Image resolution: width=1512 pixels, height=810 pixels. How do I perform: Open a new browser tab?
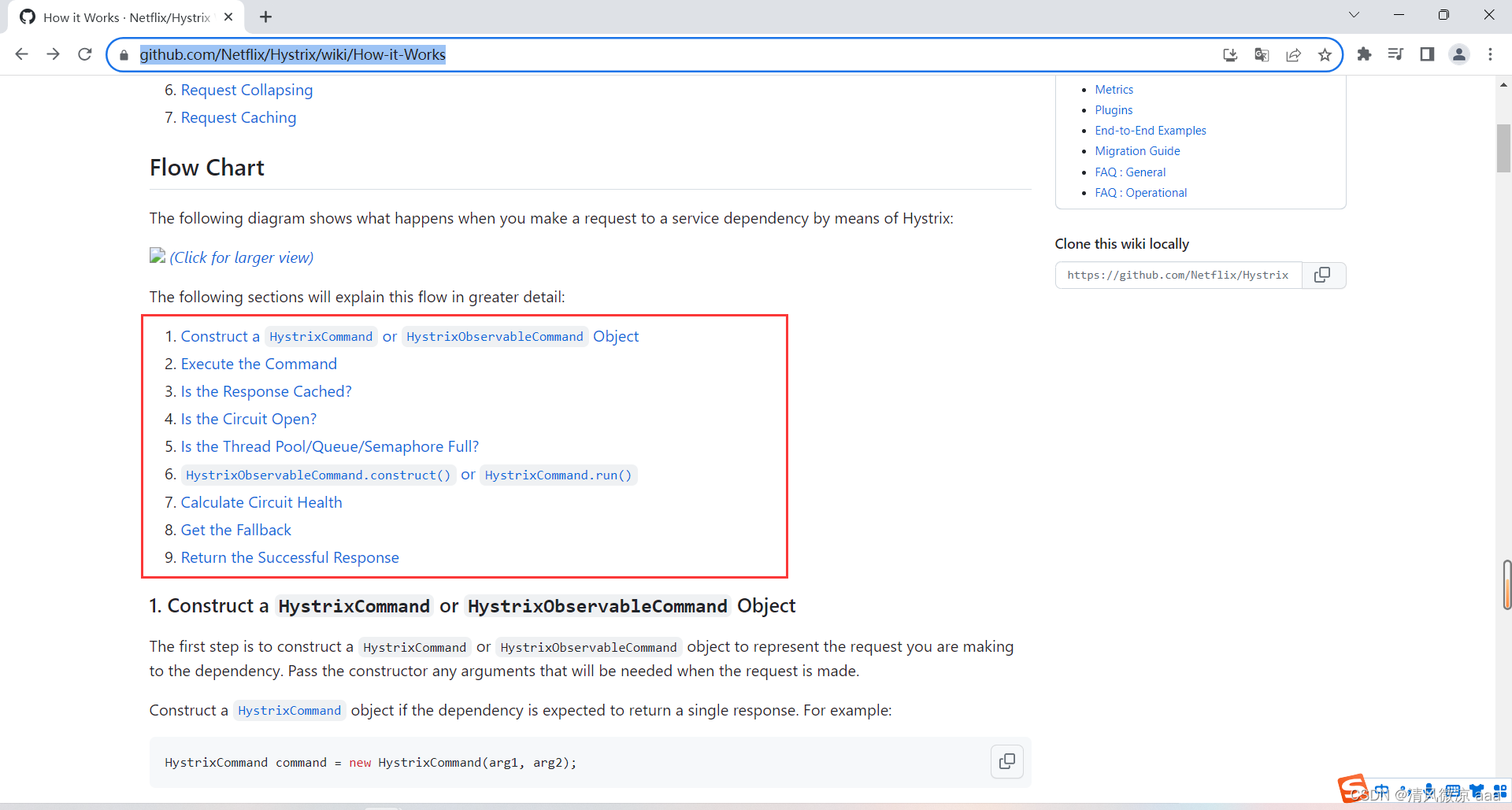point(266,17)
